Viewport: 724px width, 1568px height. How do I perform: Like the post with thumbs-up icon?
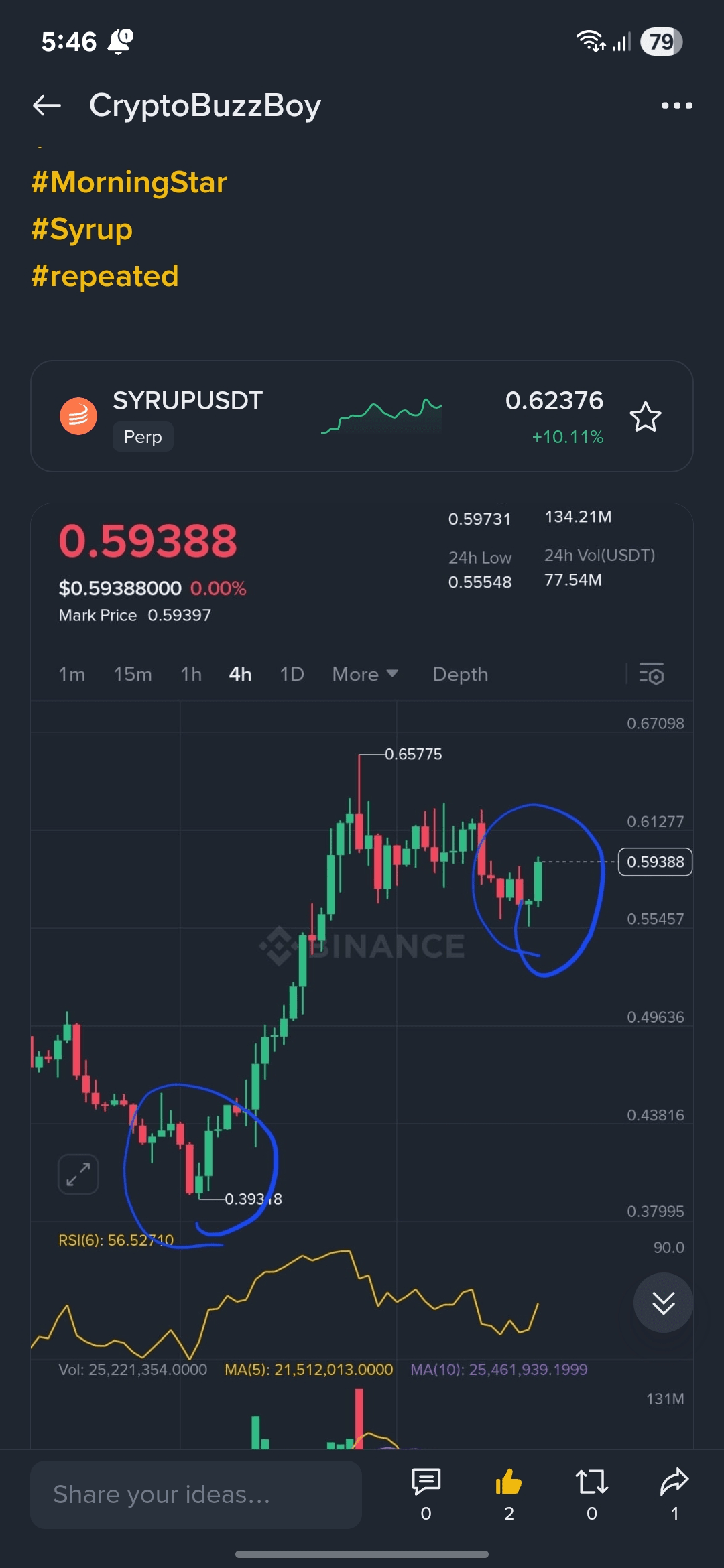(509, 1482)
